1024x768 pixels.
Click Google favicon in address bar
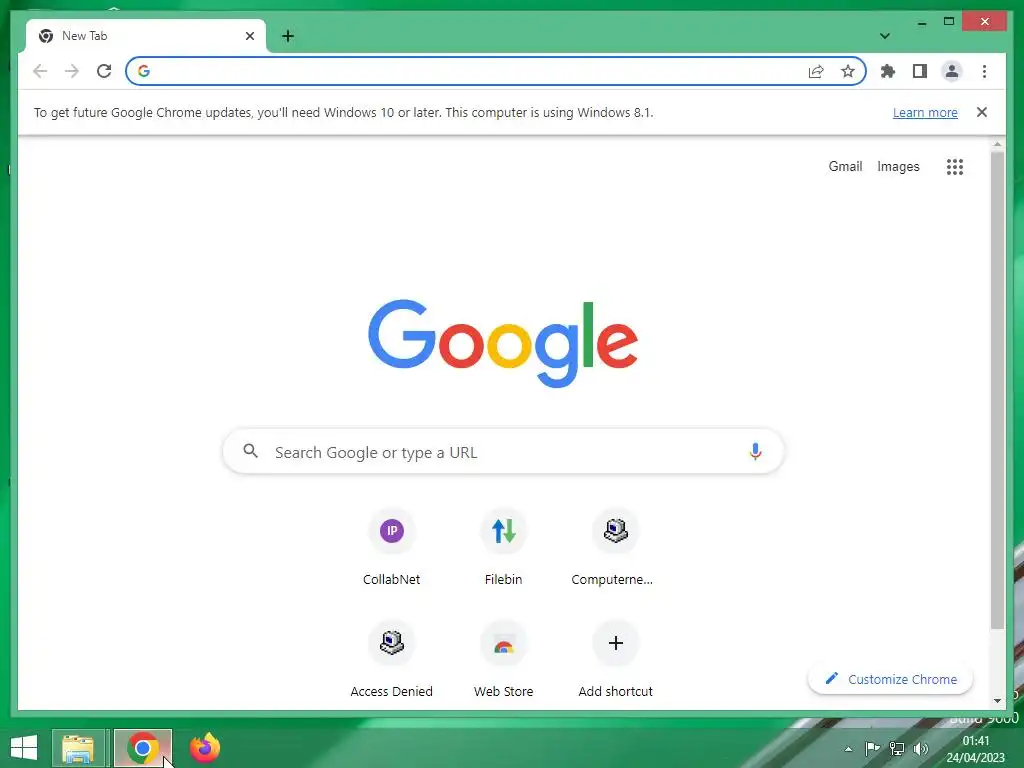coord(144,71)
